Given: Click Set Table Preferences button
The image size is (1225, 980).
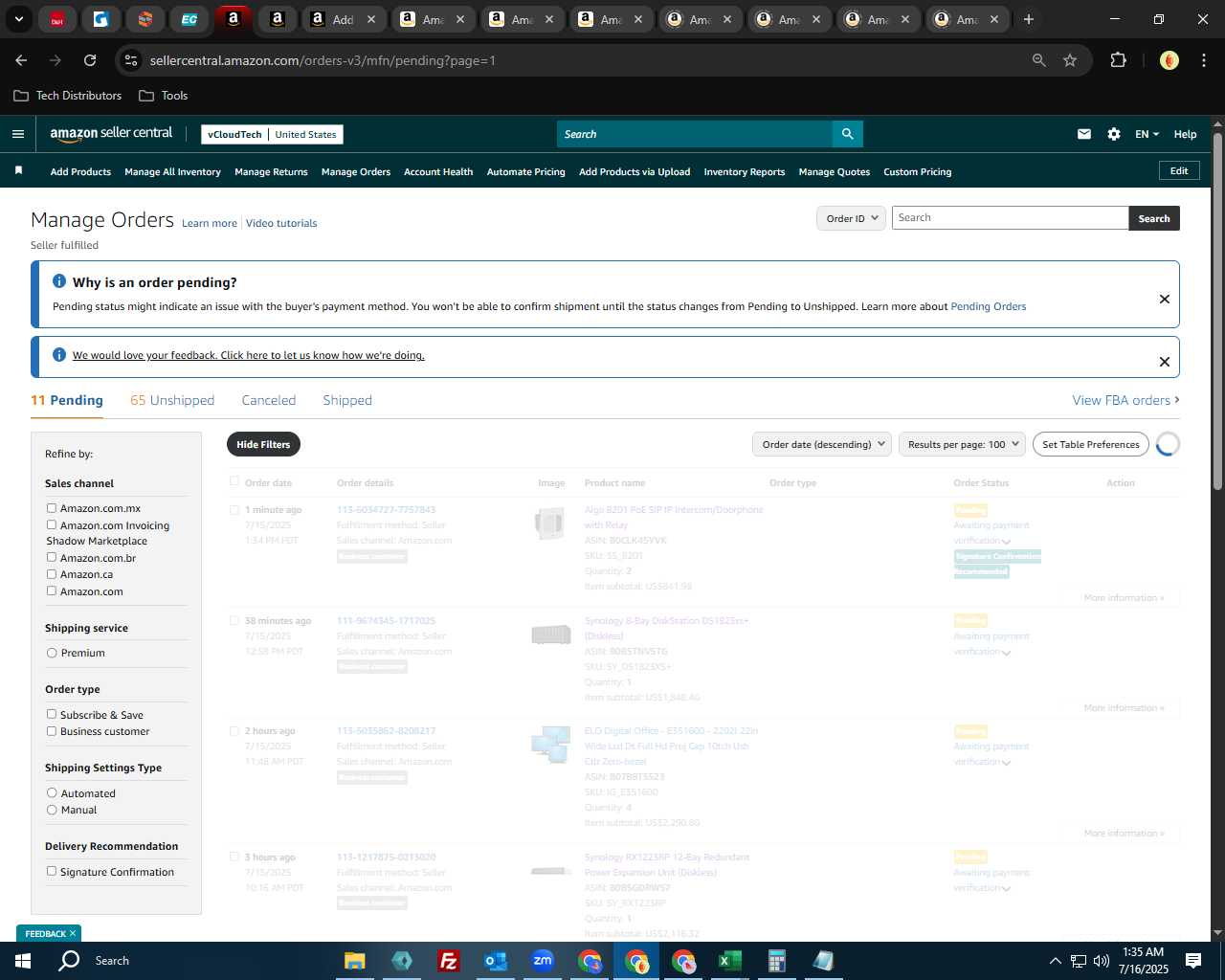Looking at the screenshot, I should click(1091, 444).
